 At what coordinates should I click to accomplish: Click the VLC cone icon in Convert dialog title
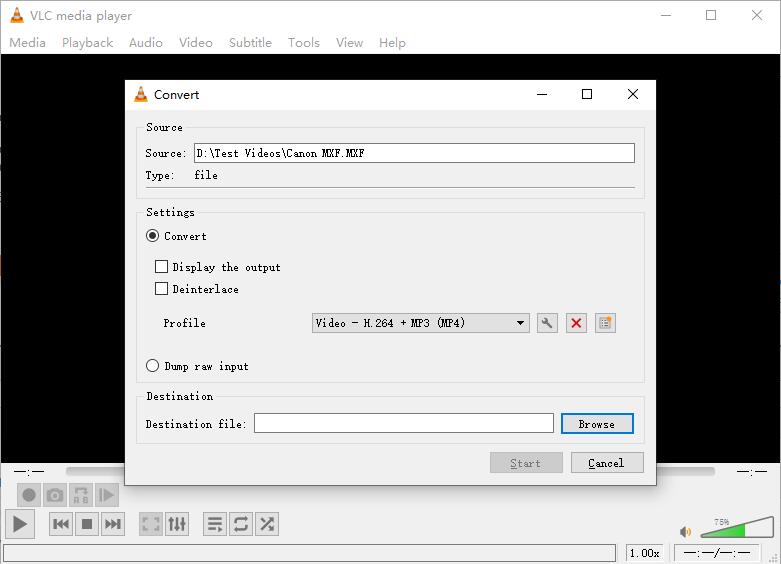[x=141, y=94]
